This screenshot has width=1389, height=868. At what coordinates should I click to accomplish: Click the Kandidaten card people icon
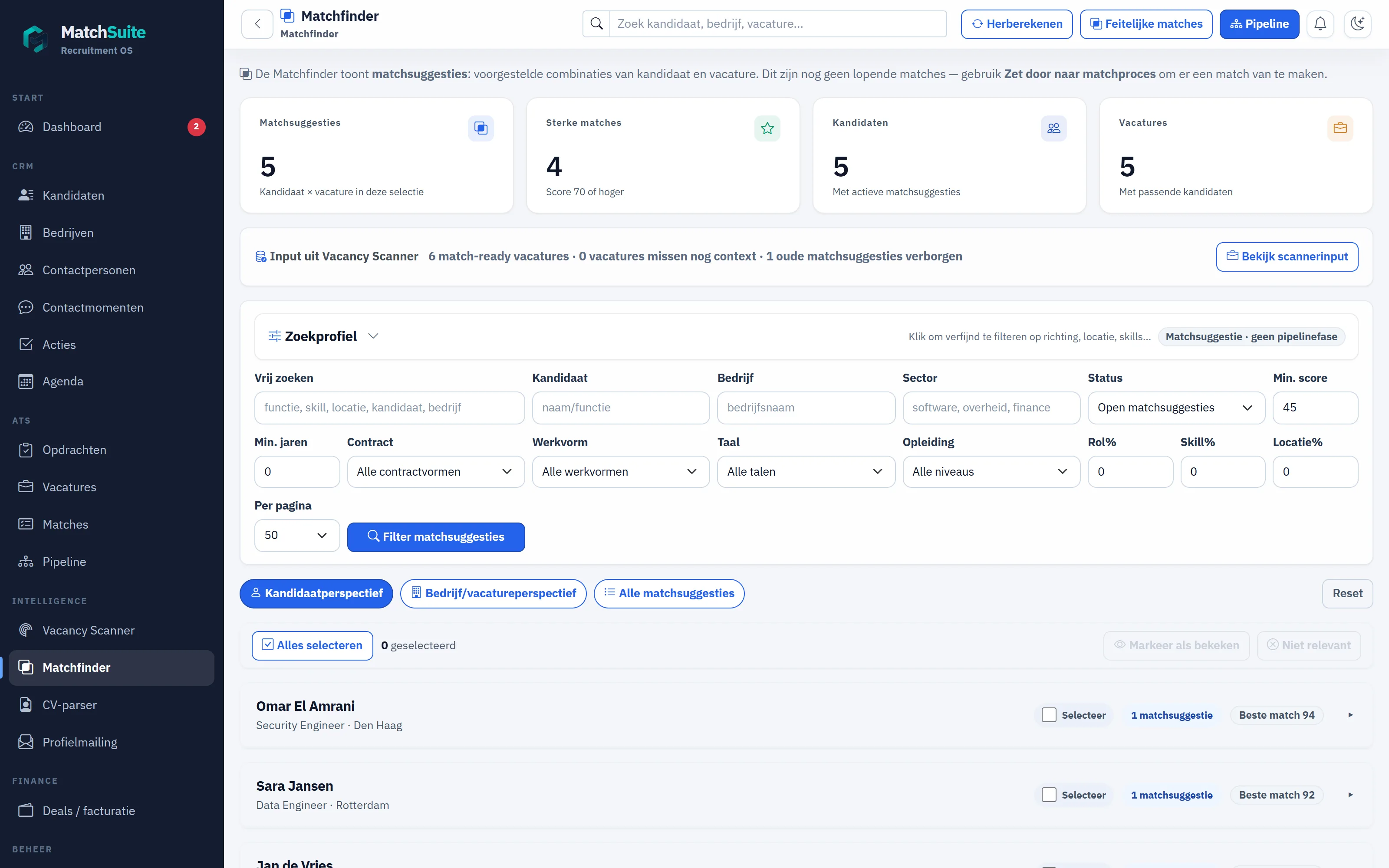(x=1053, y=128)
